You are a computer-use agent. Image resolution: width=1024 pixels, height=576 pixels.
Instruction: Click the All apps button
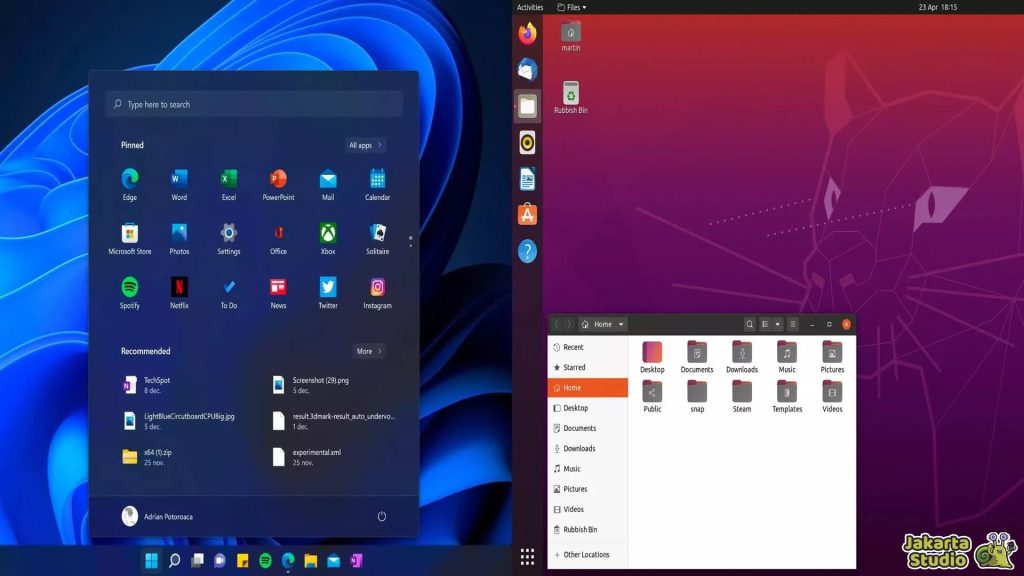point(362,144)
